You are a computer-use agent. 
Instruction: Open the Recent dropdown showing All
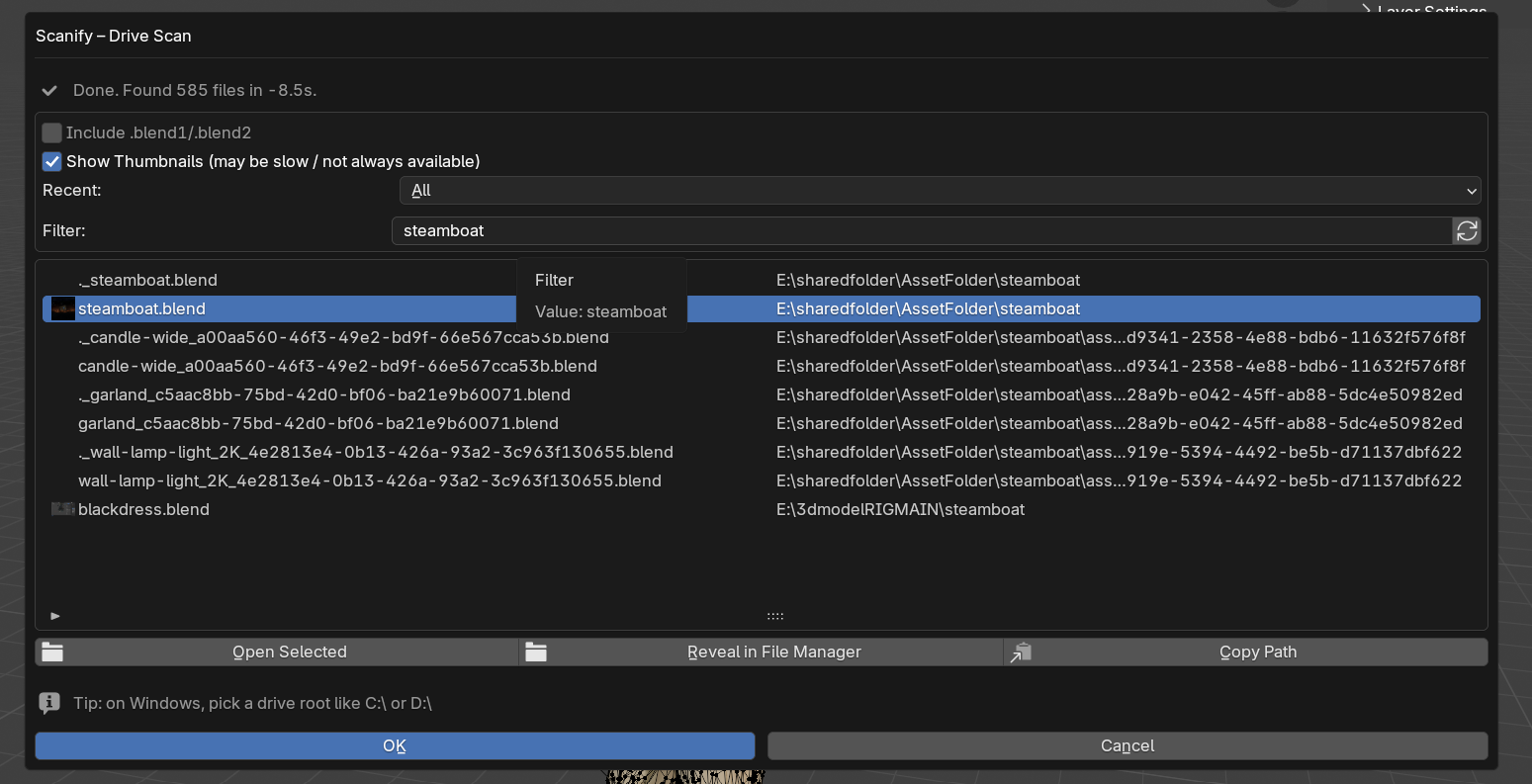tap(940, 190)
